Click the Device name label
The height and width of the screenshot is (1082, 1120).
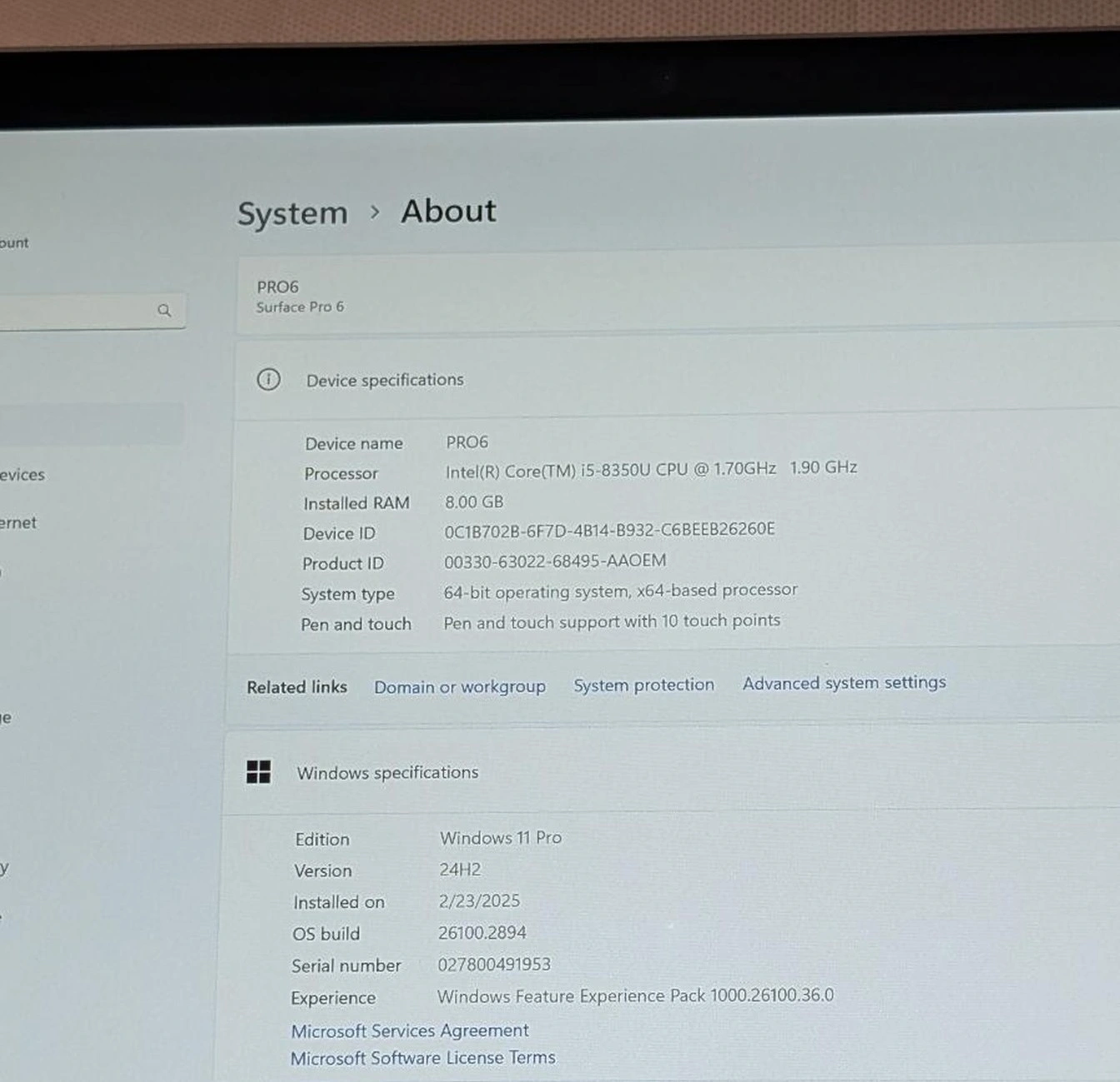point(353,443)
